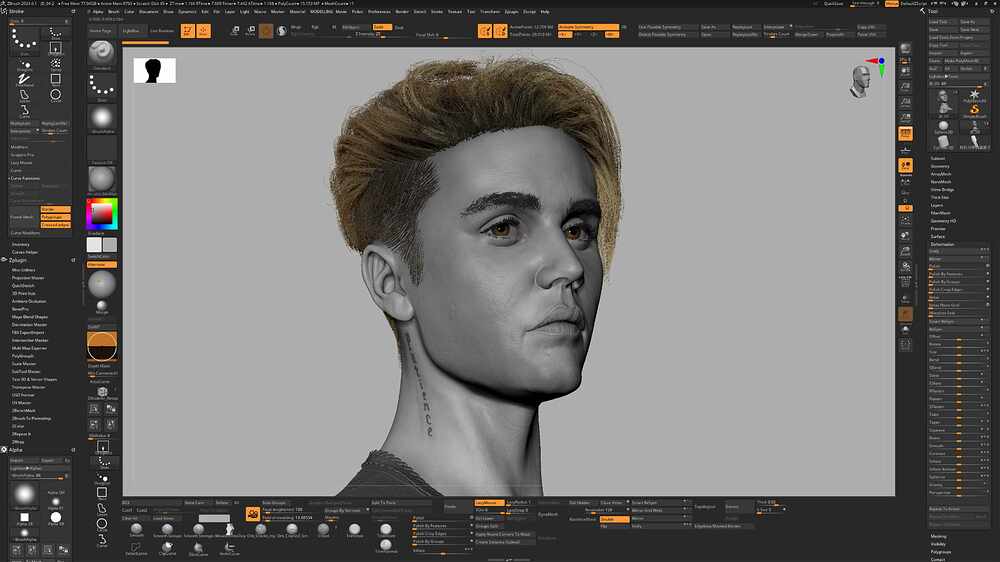
Task: Click the Sculptris sphere icon
Action: [282, 31]
